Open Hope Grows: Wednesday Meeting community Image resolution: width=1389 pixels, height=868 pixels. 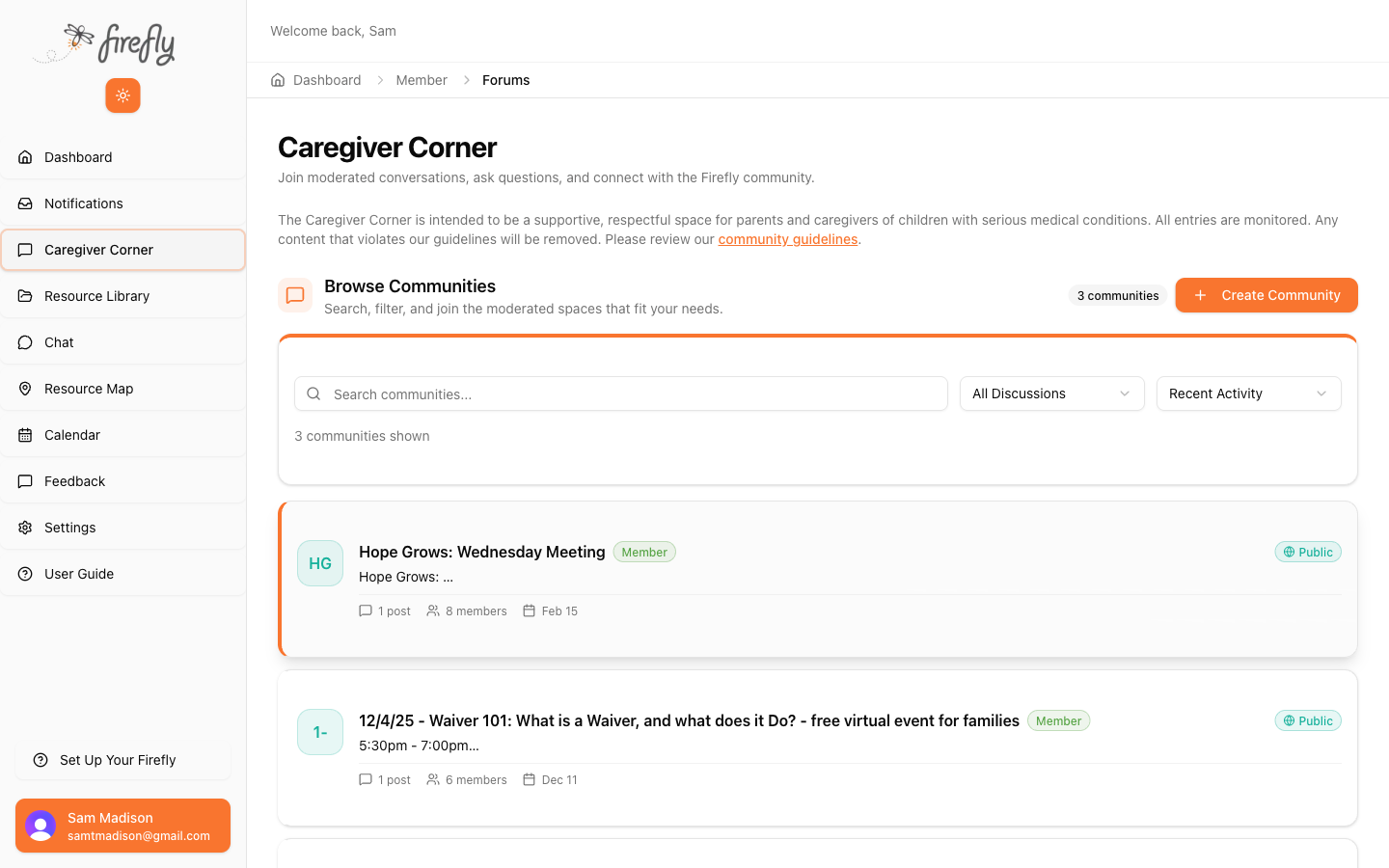coord(481,552)
